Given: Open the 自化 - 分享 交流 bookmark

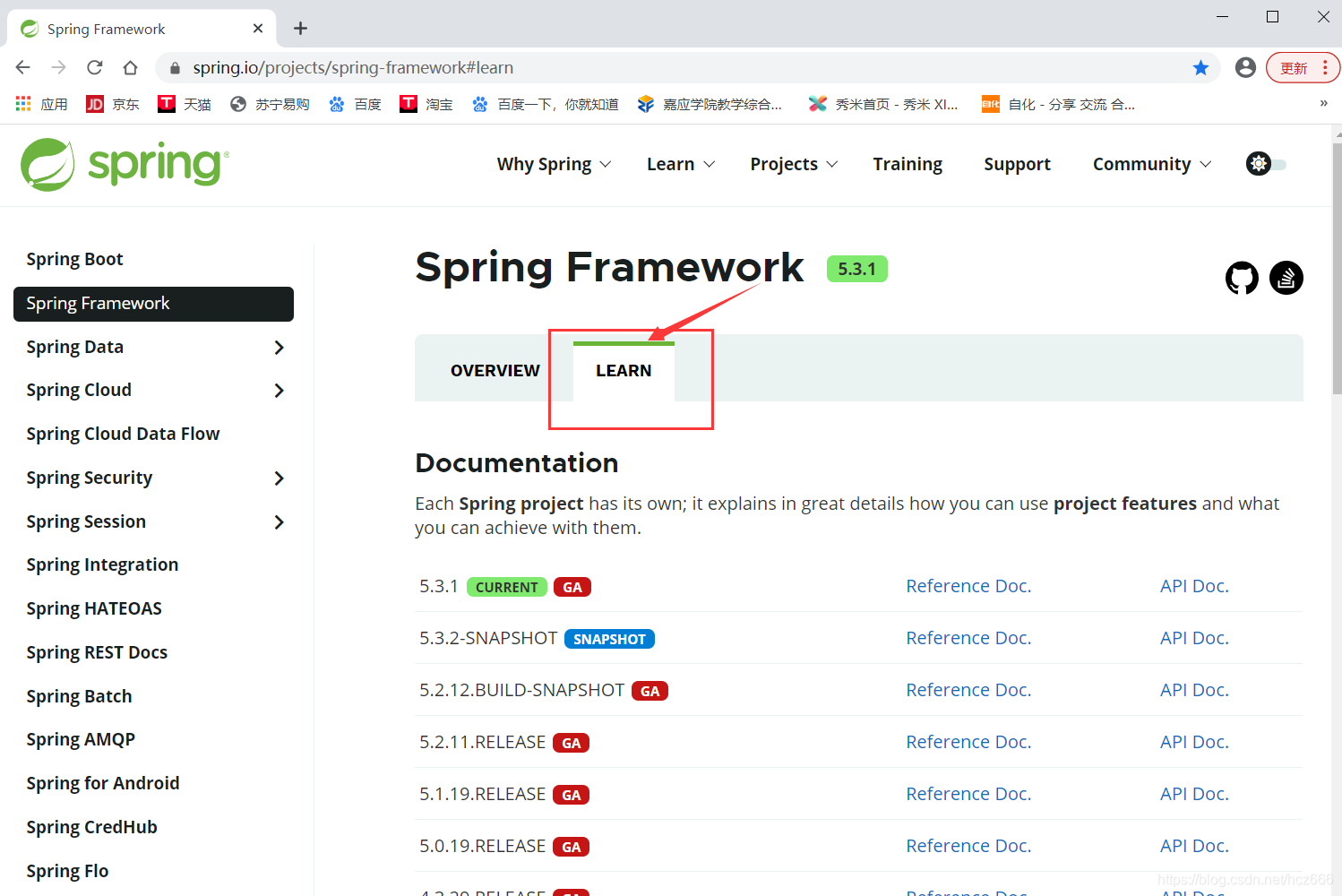Looking at the screenshot, I should [1058, 104].
